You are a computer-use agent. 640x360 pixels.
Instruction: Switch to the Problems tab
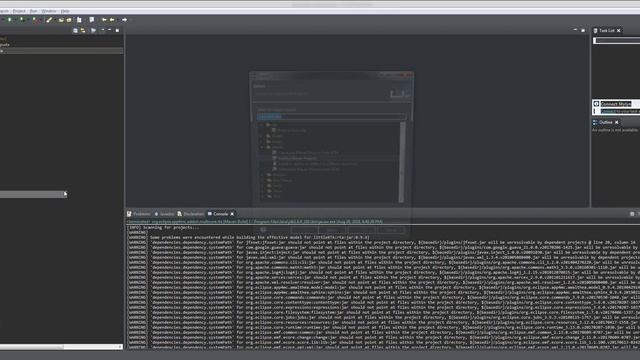[x=139, y=214]
